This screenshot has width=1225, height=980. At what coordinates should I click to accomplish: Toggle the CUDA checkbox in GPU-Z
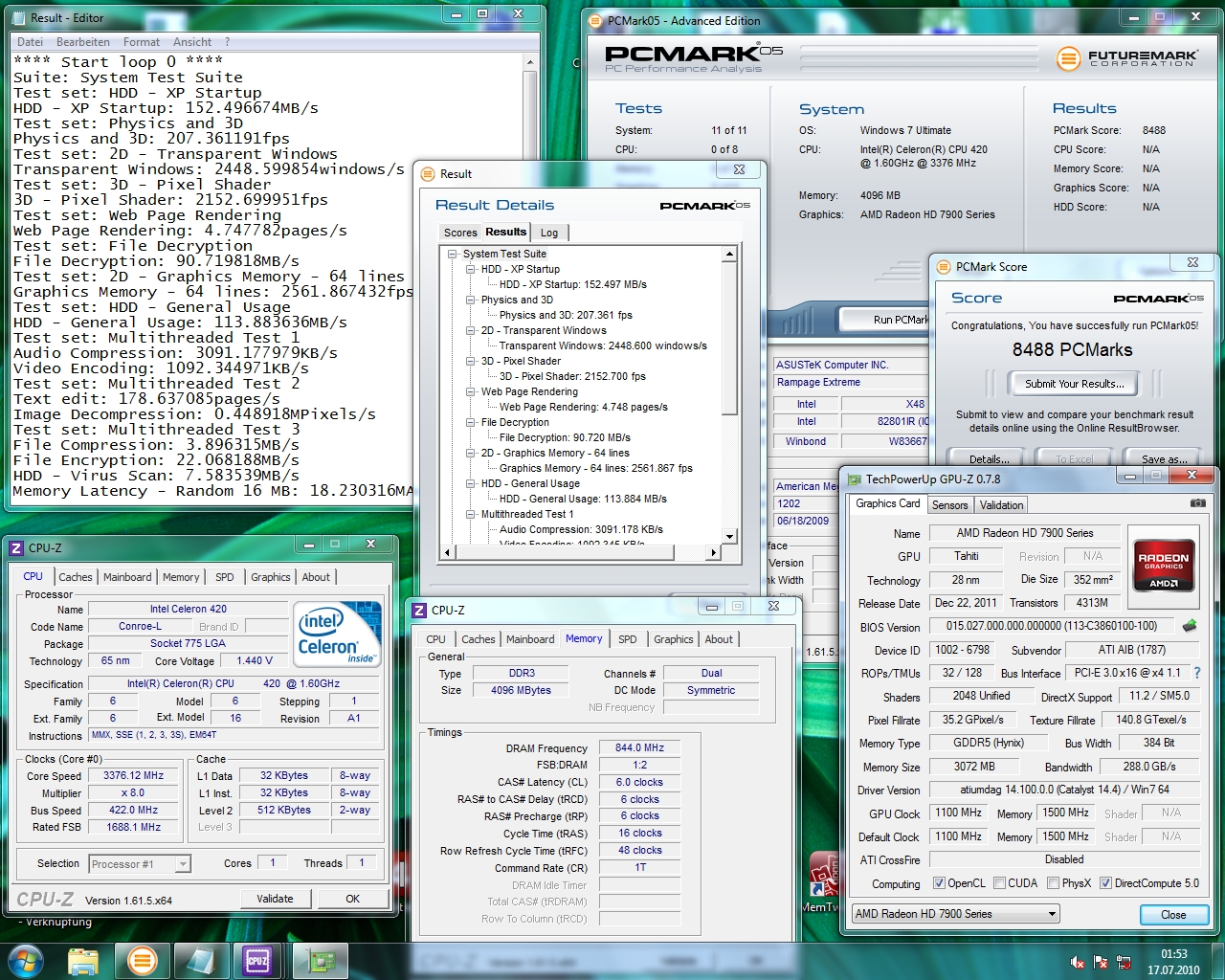click(999, 883)
